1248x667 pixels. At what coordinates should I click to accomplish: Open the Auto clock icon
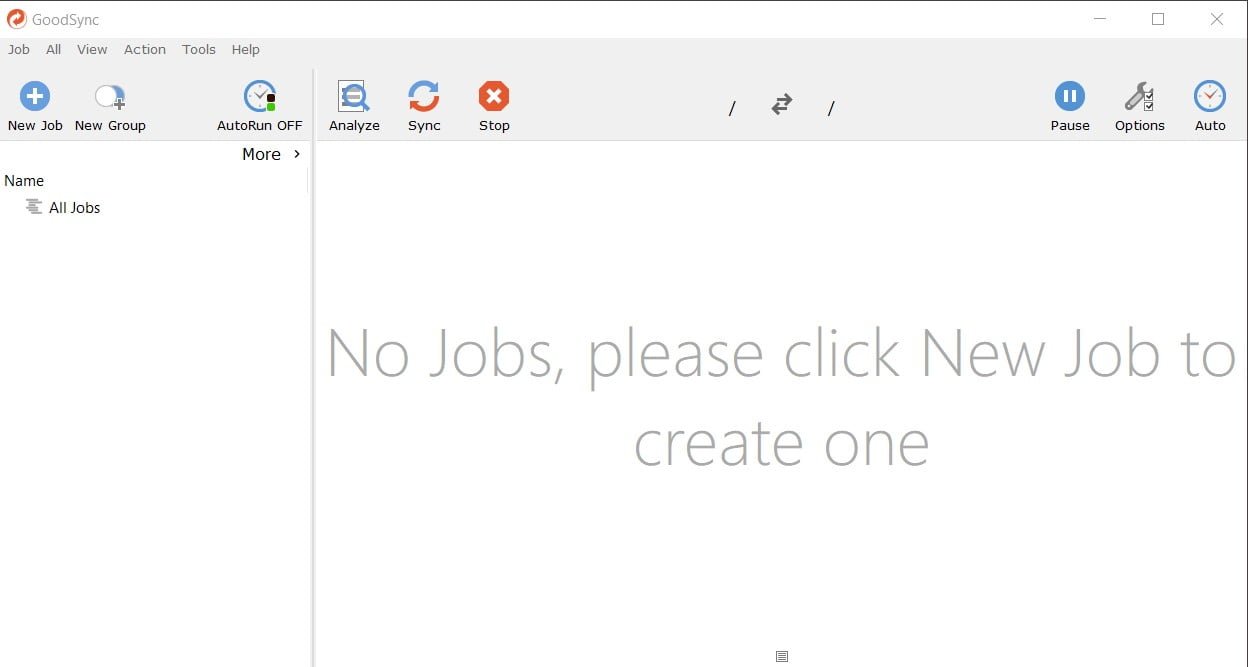coord(1210,97)
